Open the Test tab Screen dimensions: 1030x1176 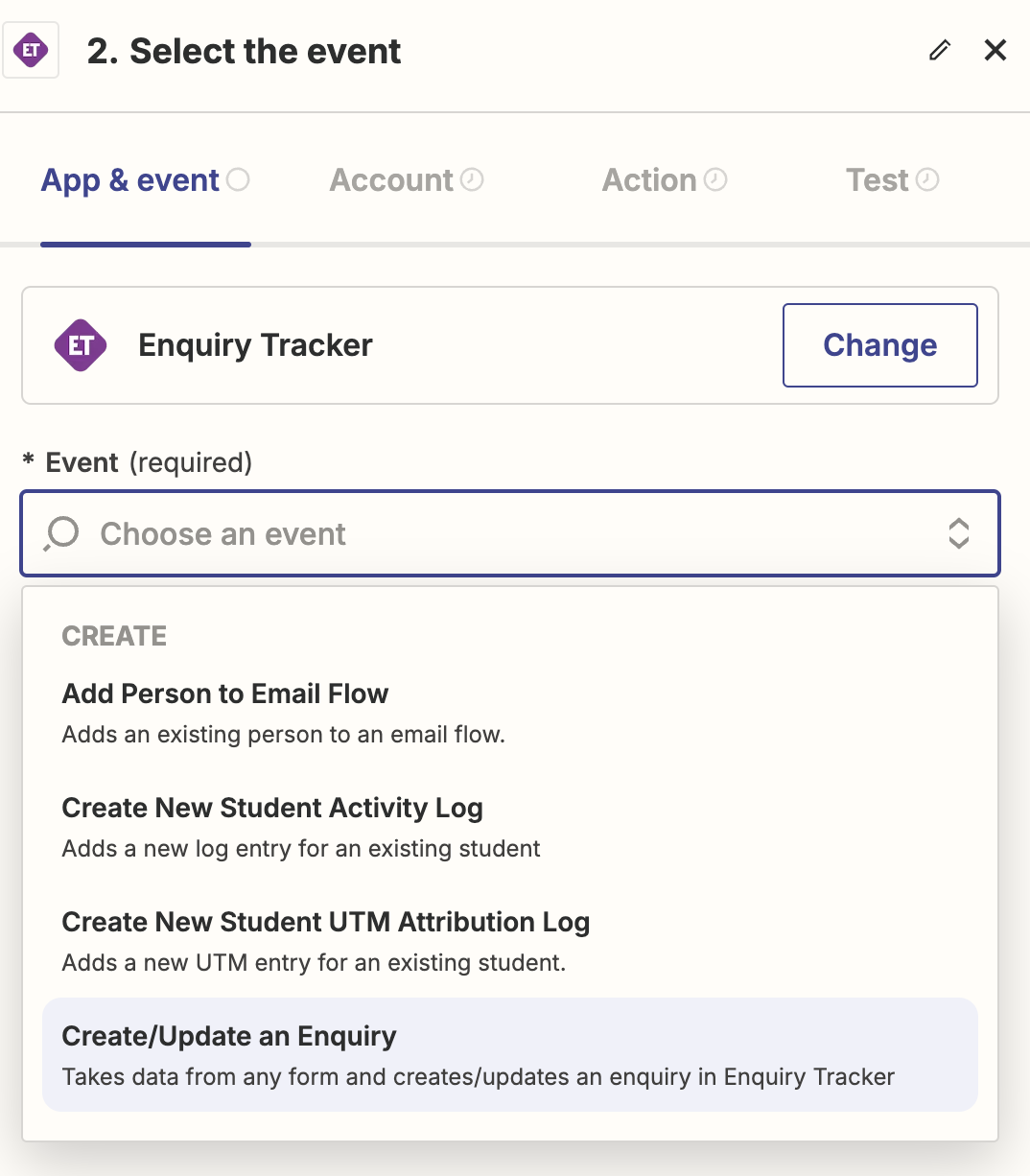click(878, 179)
